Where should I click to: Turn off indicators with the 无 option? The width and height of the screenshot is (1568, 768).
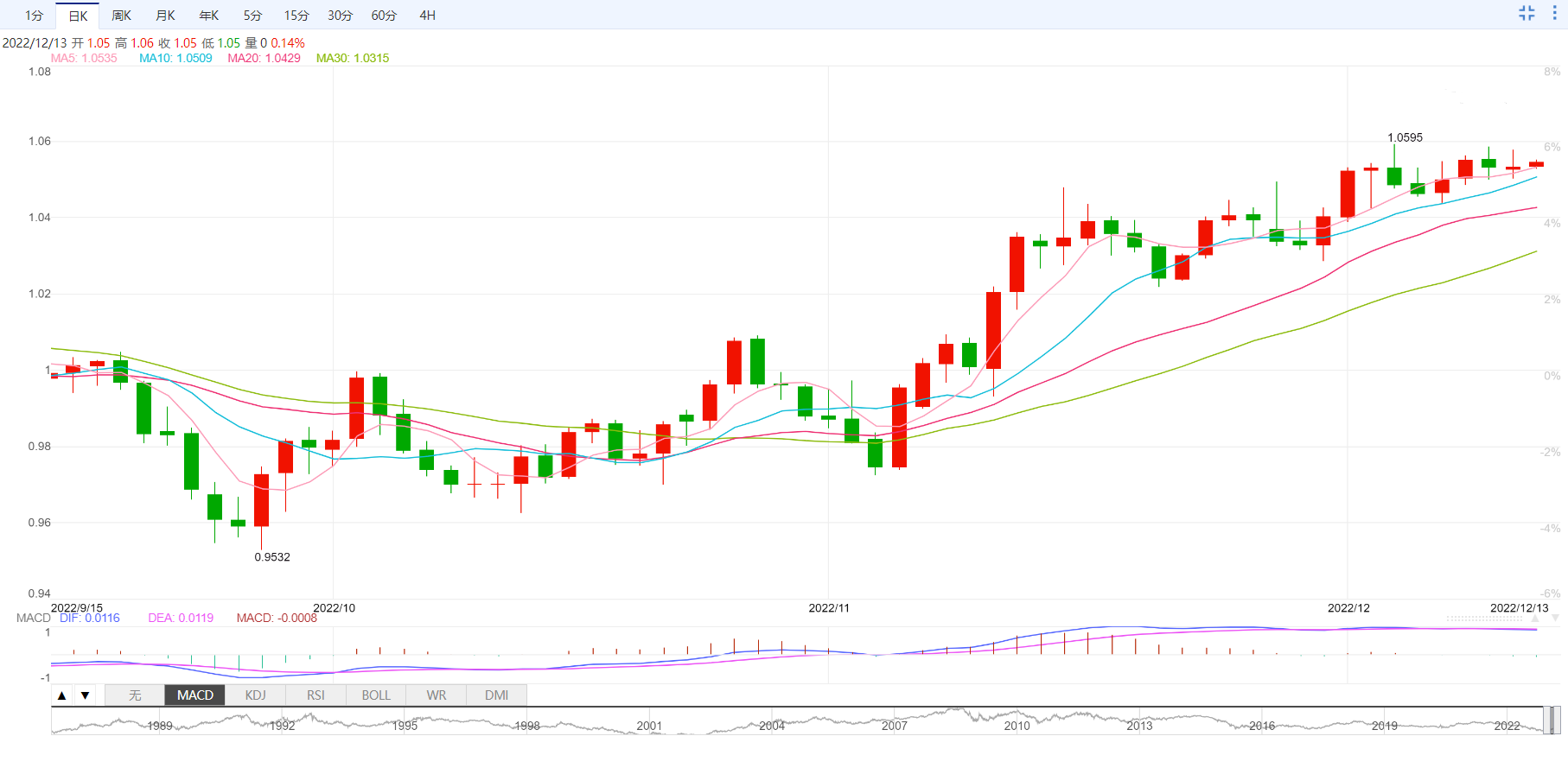(x=135, y=695)
